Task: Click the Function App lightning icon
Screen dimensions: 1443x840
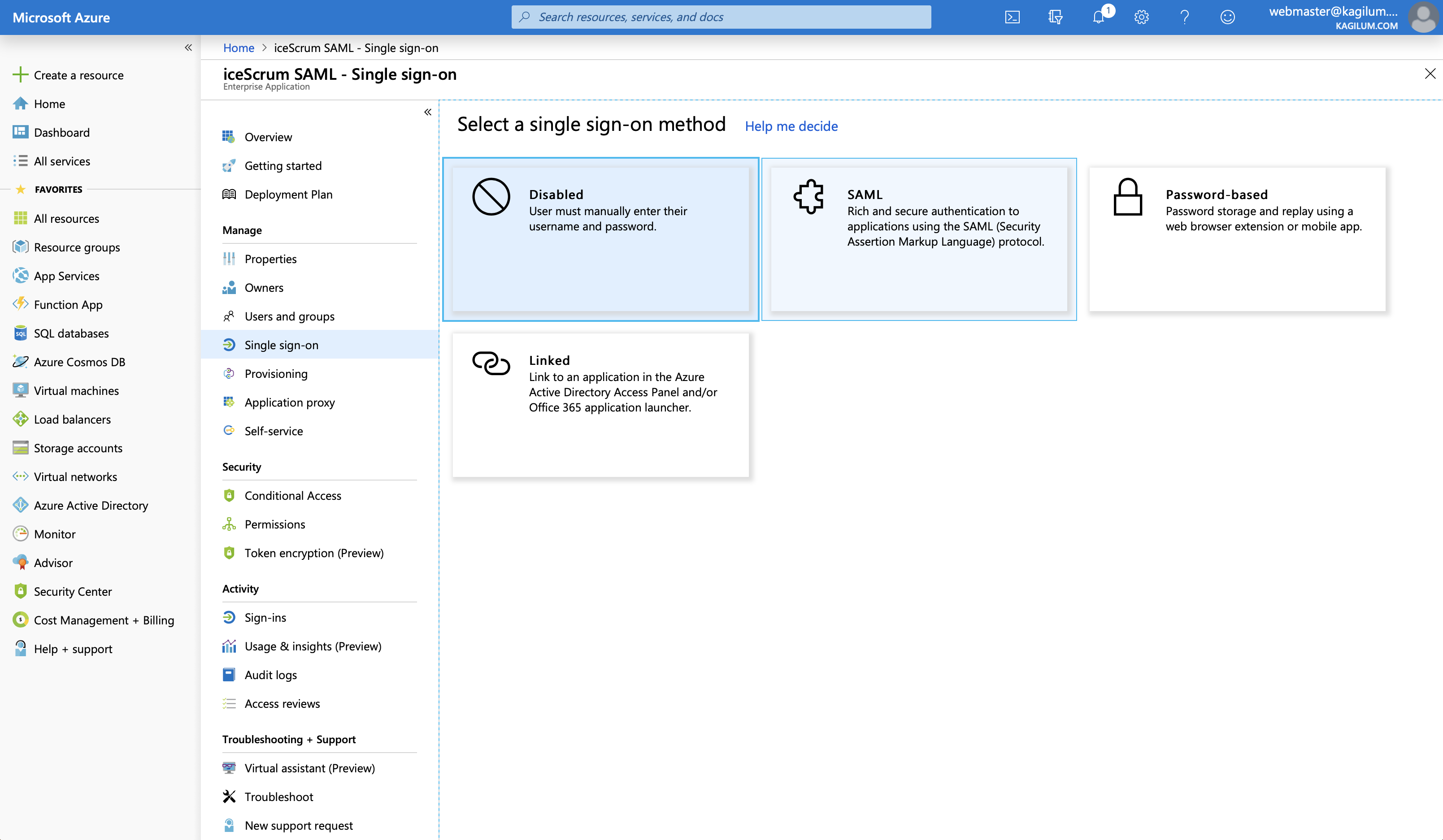Action: 20,304
